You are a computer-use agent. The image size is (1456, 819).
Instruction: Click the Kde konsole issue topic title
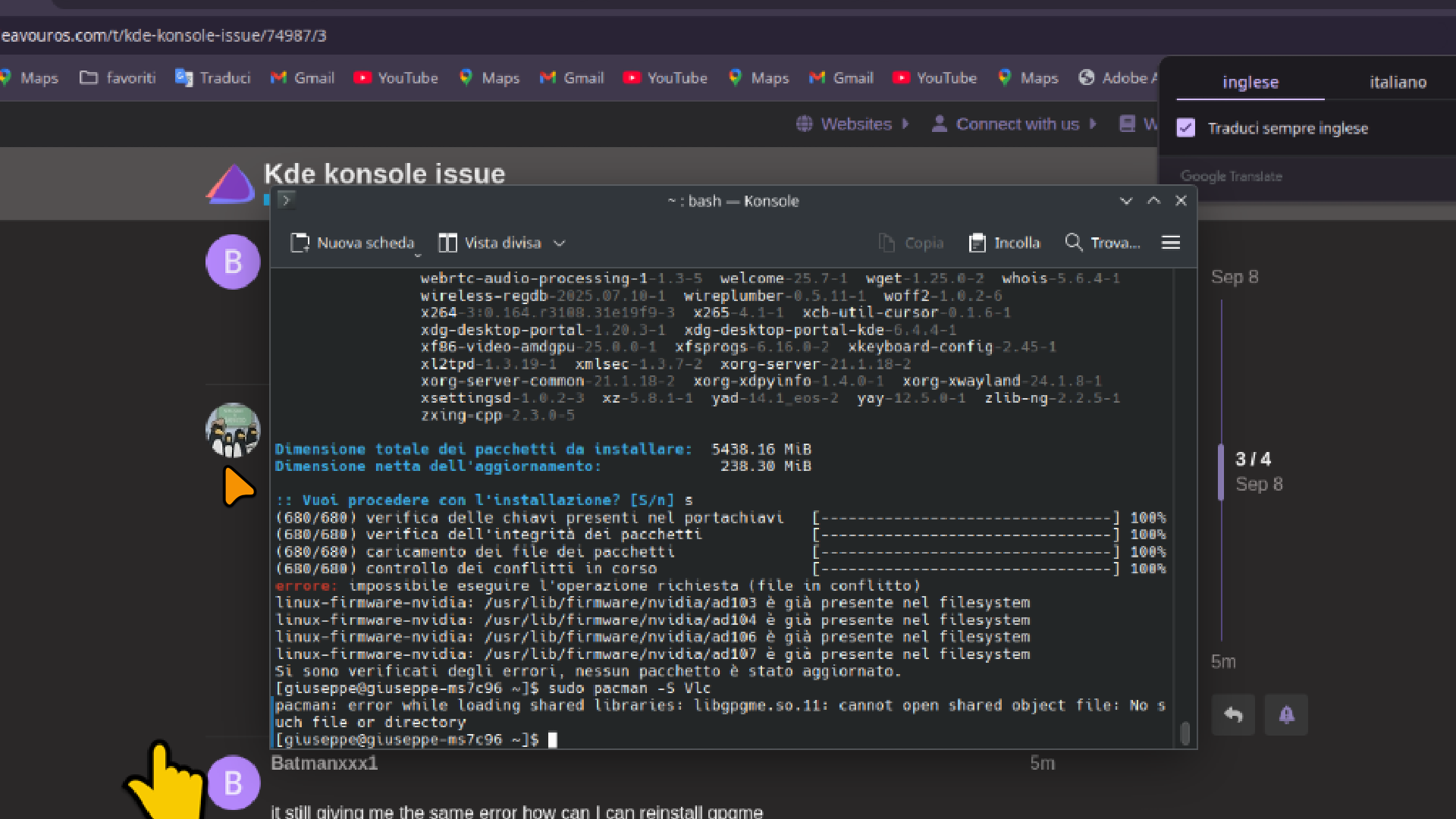pos(384,174)
